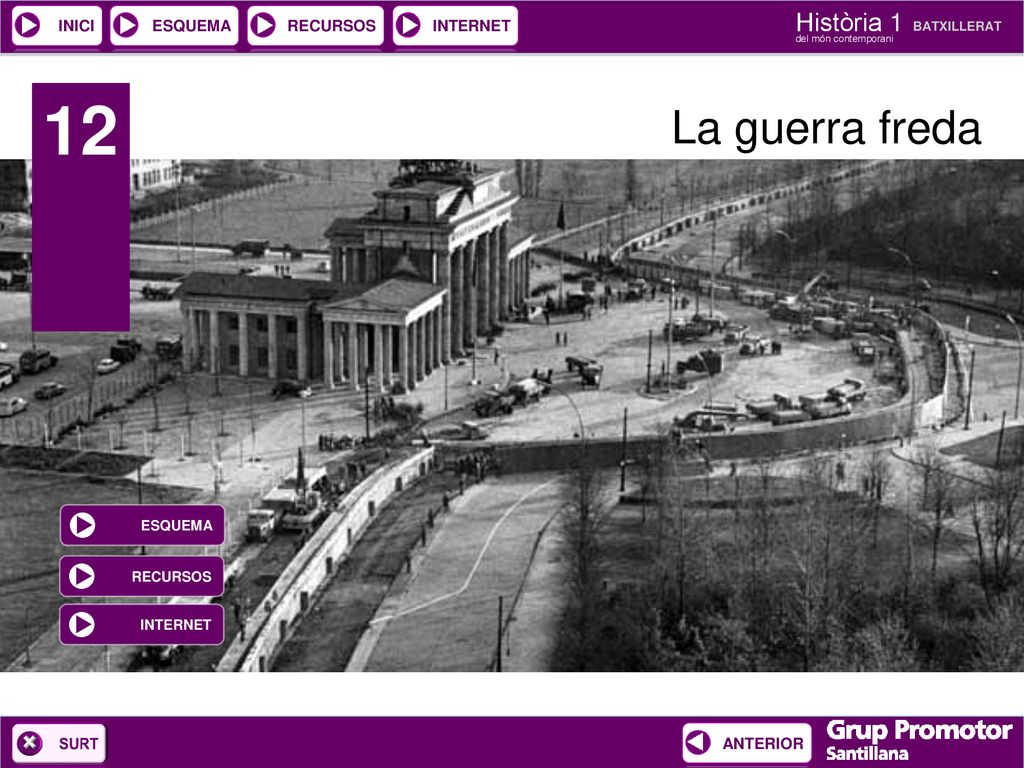
Task: Click the play arrow icon on top INICI
Action: coord(28,25)
